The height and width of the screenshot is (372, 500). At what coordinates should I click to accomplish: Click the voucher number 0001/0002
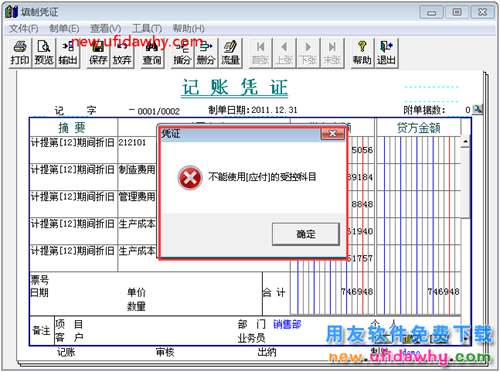click(x=158, y=111)
